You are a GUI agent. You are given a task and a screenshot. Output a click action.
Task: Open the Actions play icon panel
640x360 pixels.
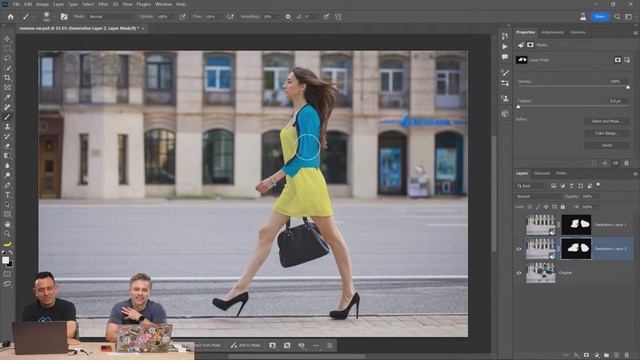point(505,47)
